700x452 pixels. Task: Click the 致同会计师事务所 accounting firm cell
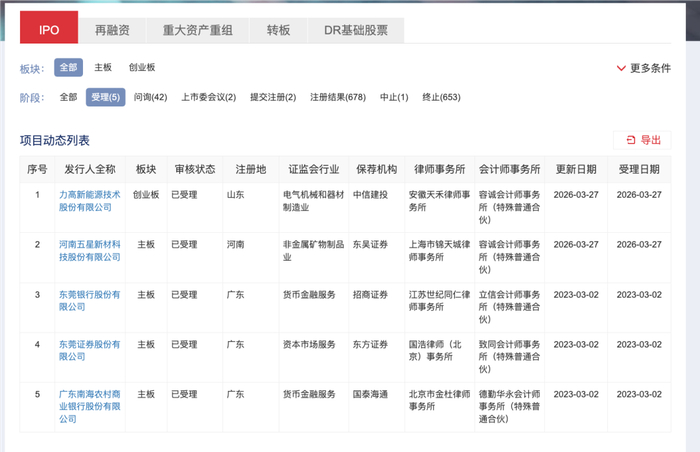(509, 357)
